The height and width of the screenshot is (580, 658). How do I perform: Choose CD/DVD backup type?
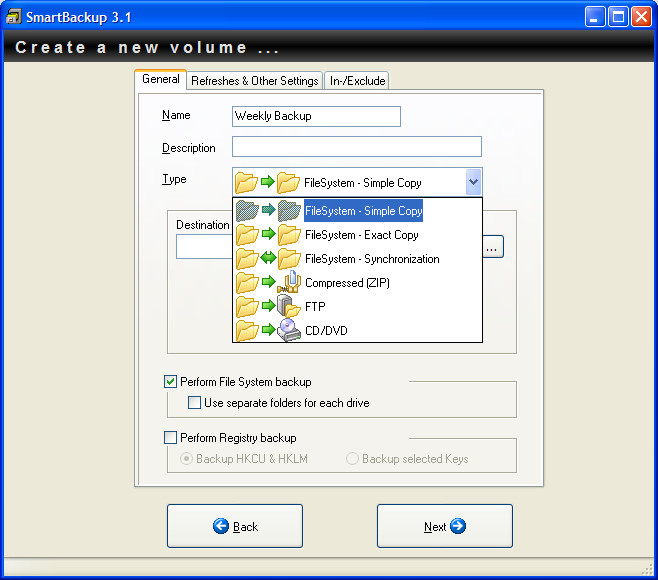point(357,330)
